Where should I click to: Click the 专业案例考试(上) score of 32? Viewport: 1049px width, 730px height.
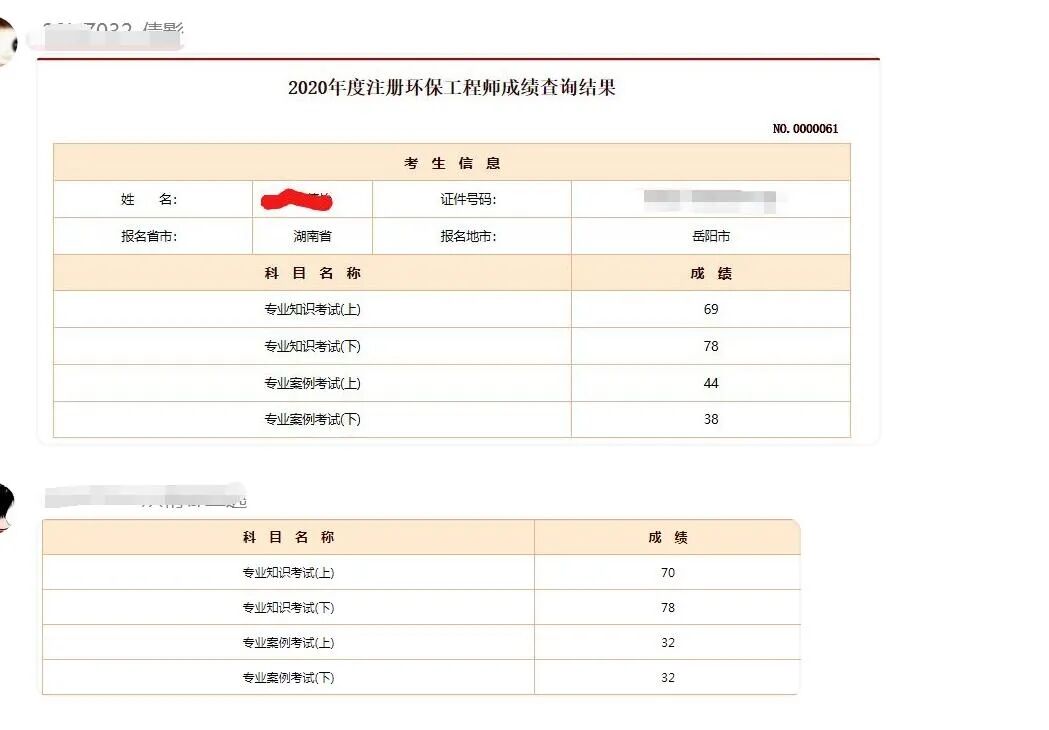(666, 642)
